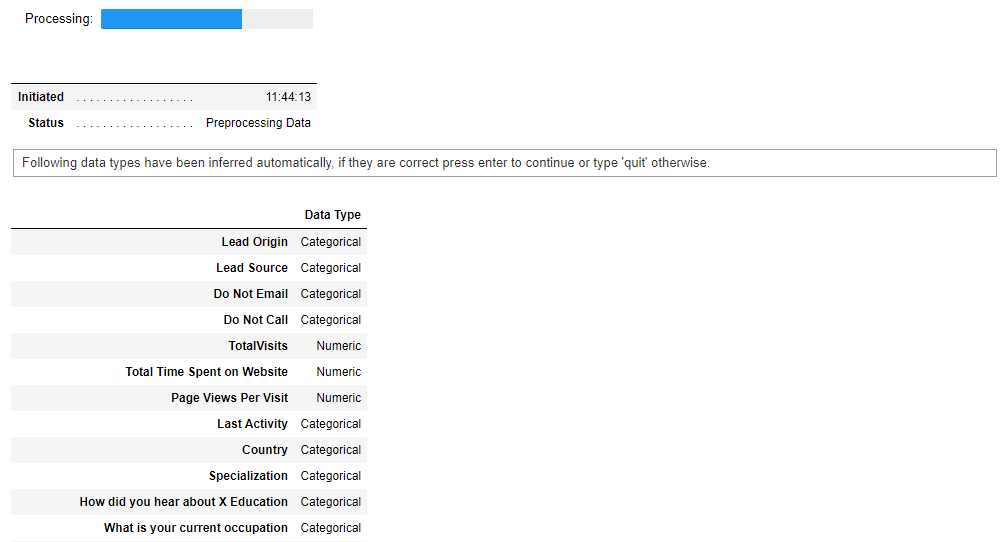Viewport: 1004px width, 542px height.
Task: Click the Numeric type for TotalVisits
Action: point(339,346)
